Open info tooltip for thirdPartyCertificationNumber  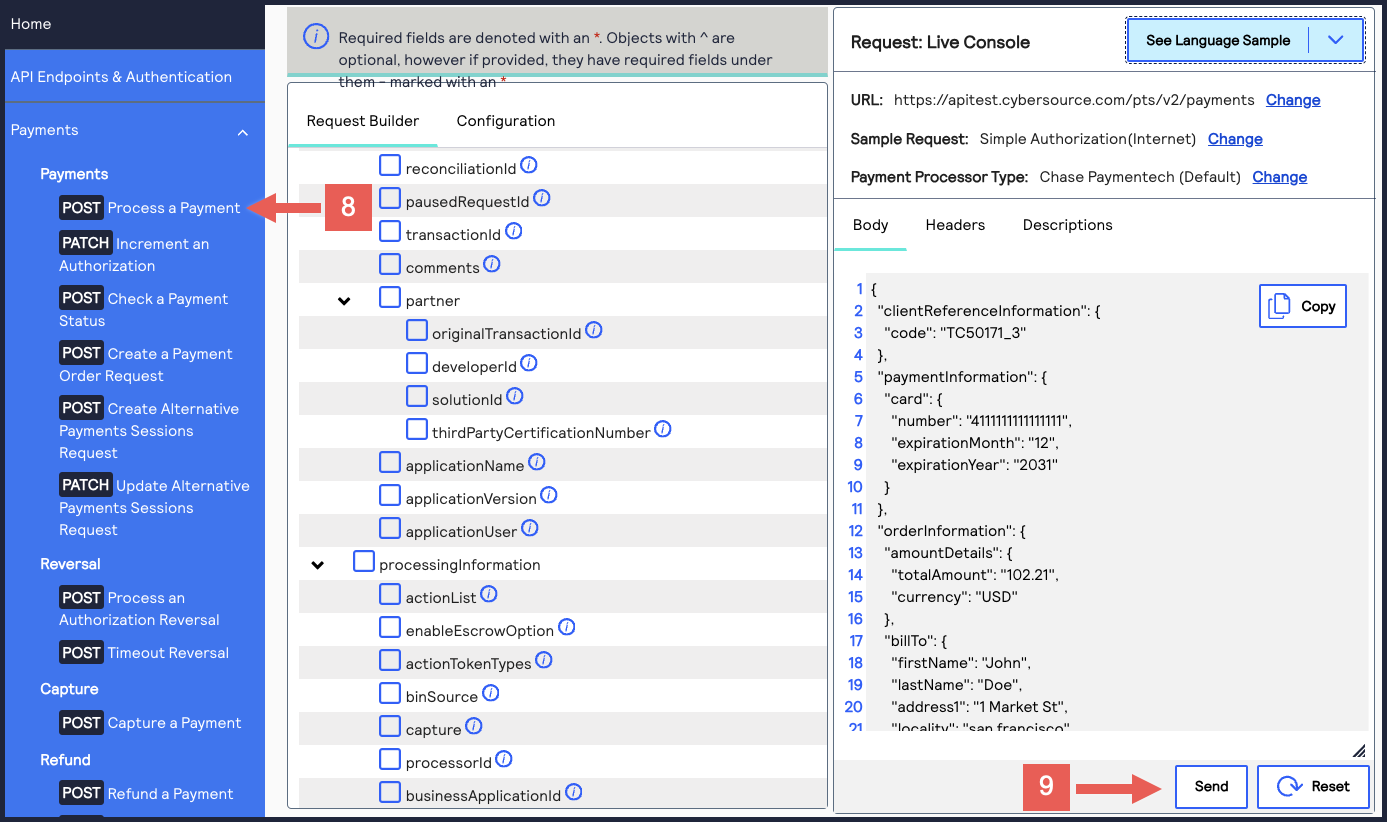662,430
